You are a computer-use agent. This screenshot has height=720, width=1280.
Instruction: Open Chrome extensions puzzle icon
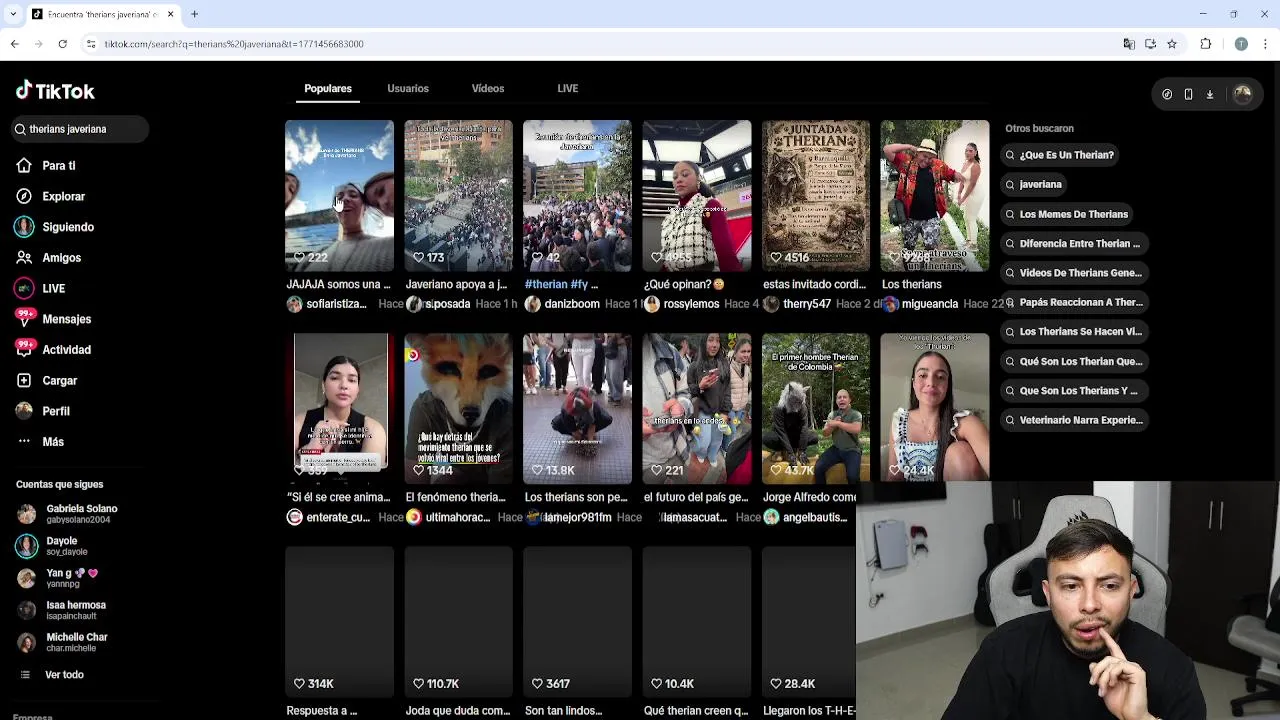[x=1206, y=44]
